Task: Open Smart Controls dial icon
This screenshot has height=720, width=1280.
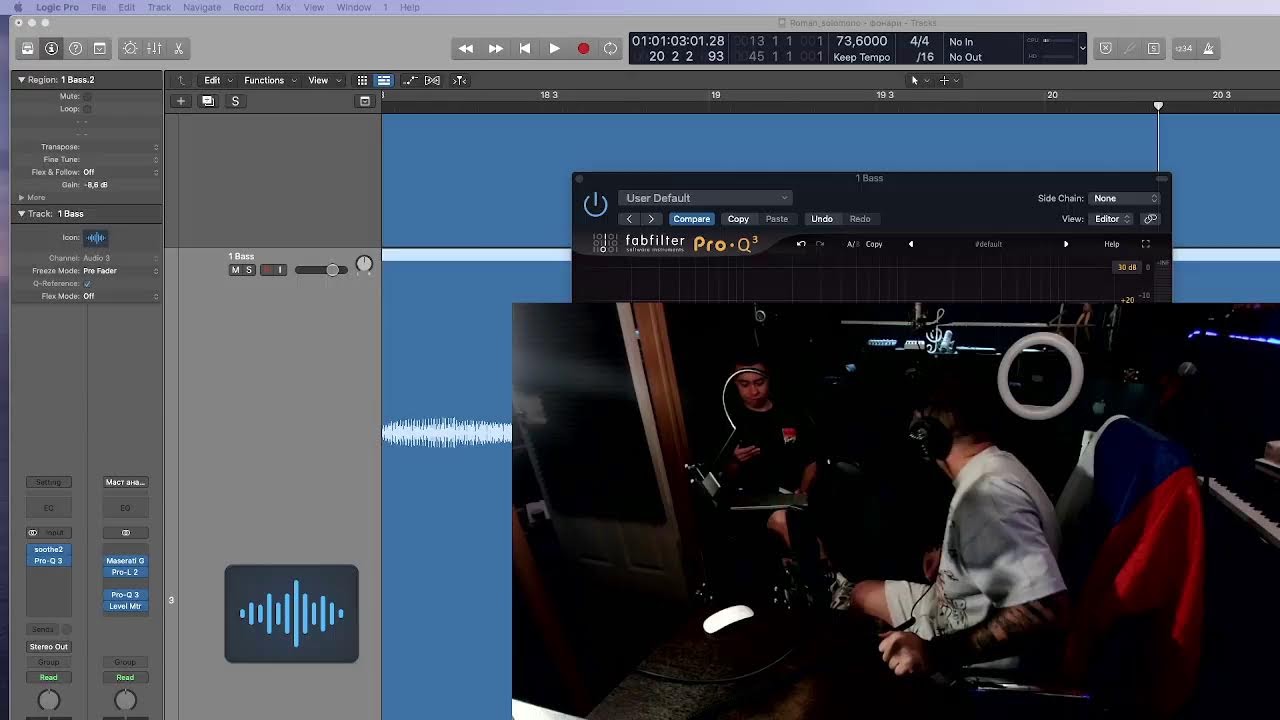Action: point(130,48)
